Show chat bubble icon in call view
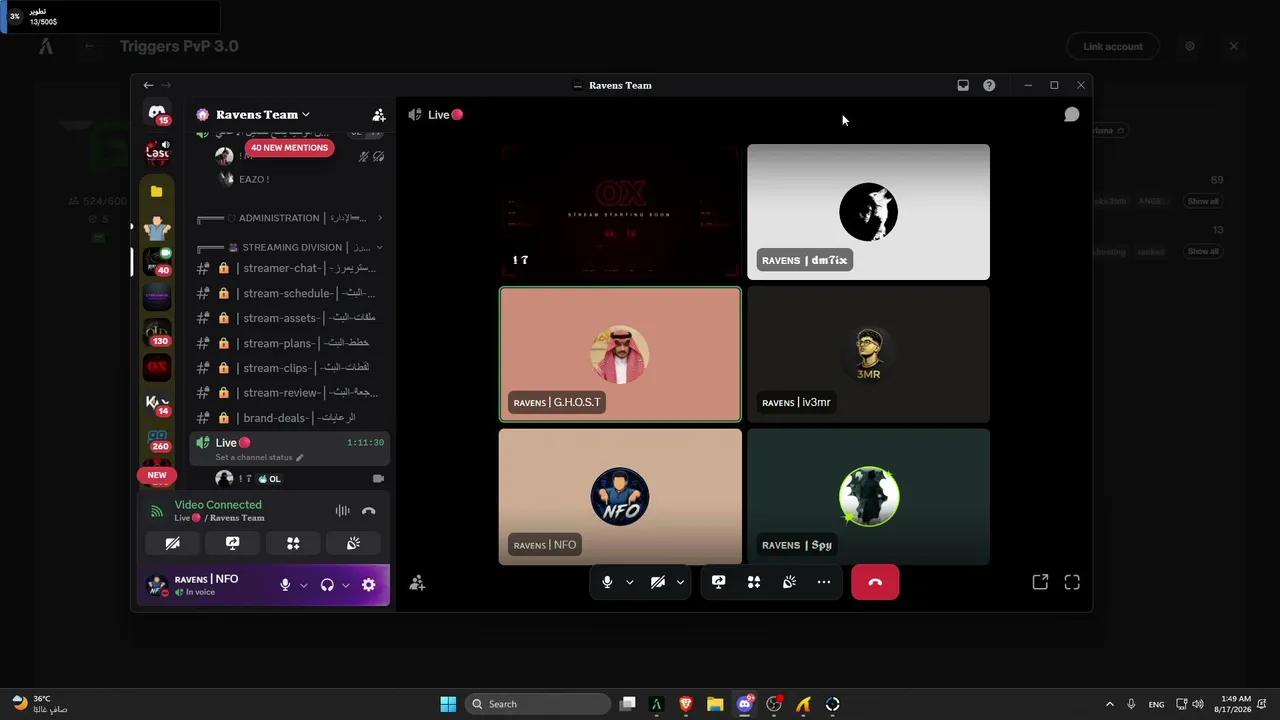Image resolution: width=1280 pixels, height=720 pixels. (1071, 114)
